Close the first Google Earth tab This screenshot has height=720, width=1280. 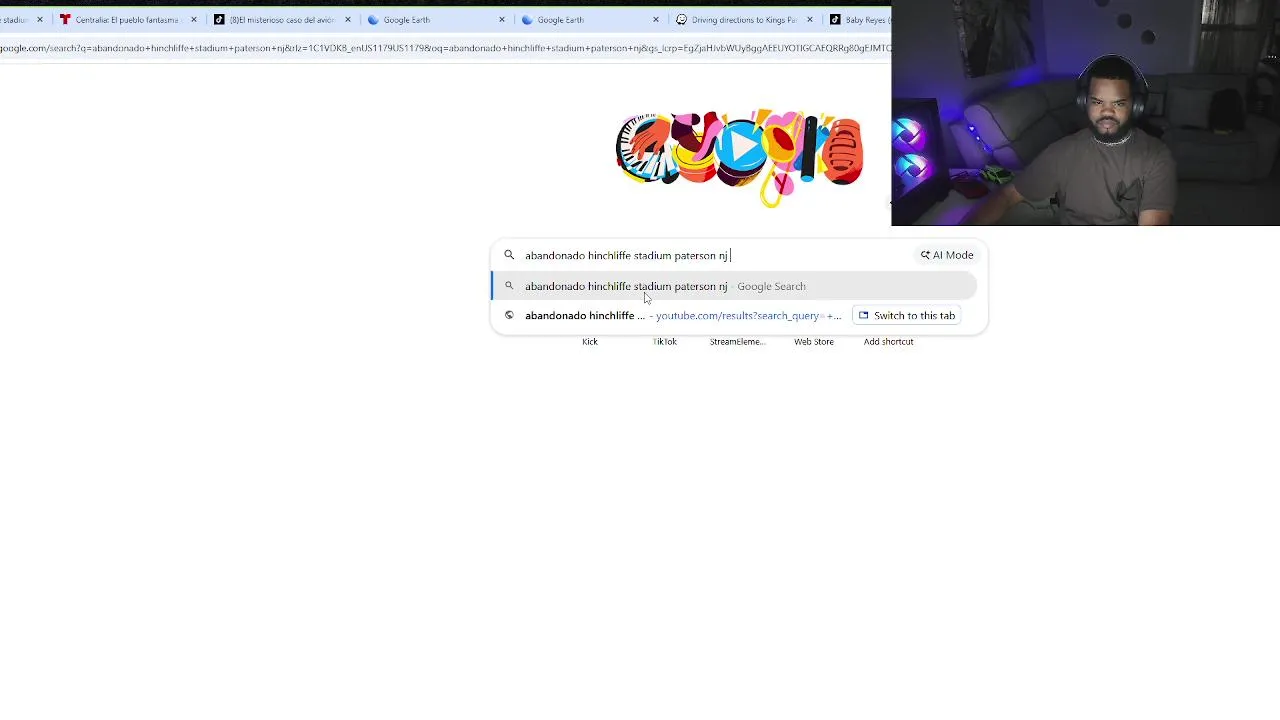502,19
